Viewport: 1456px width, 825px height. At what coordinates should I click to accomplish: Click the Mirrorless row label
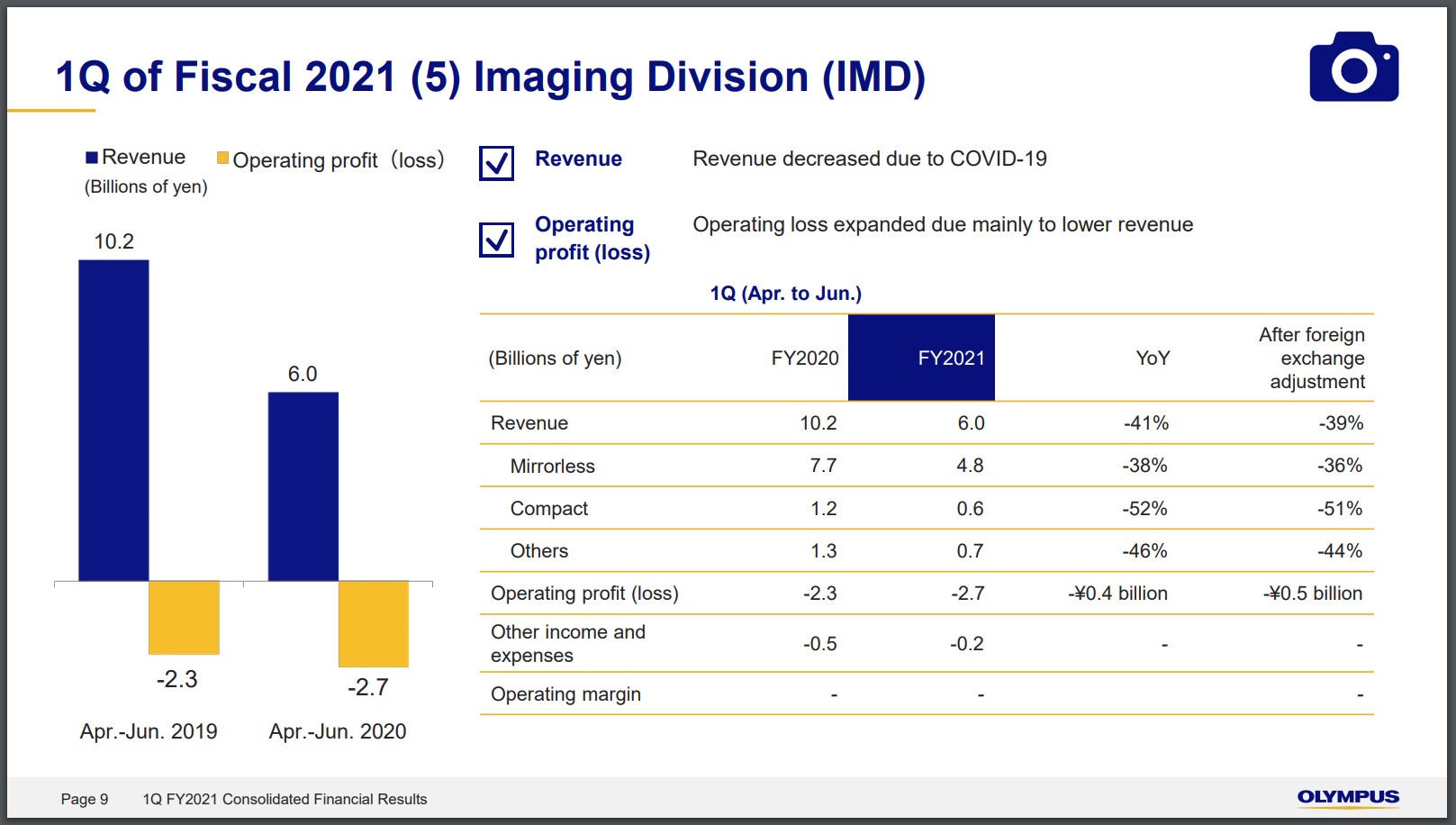pyautogui.click(x=553, y=467)
